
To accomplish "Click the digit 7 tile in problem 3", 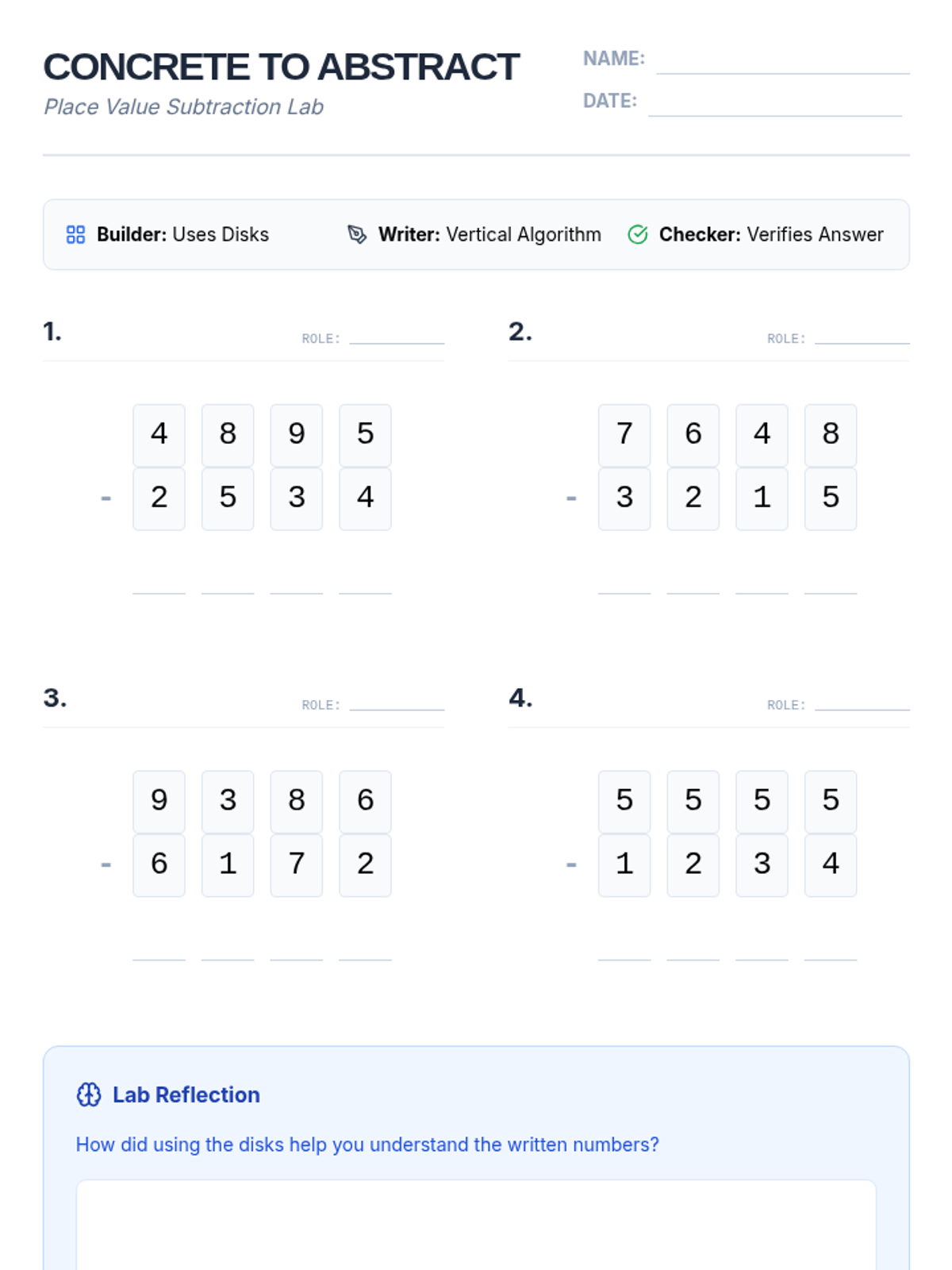I will pyautogui.click(x=297, y=865).
